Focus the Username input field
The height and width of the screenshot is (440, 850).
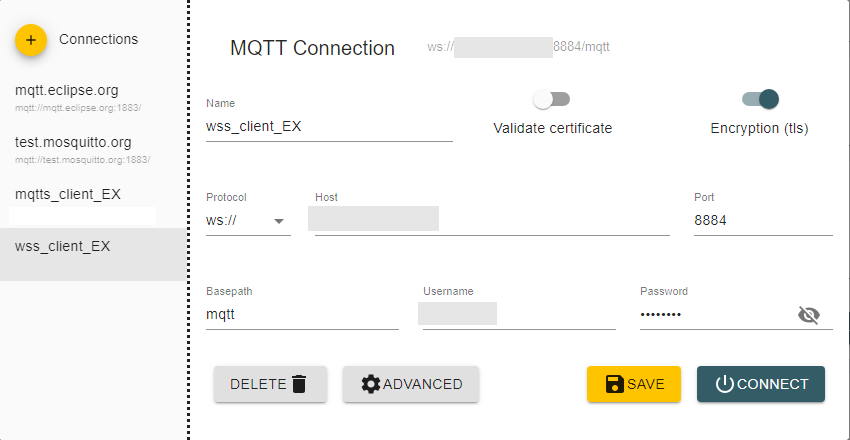click(518, 314)
